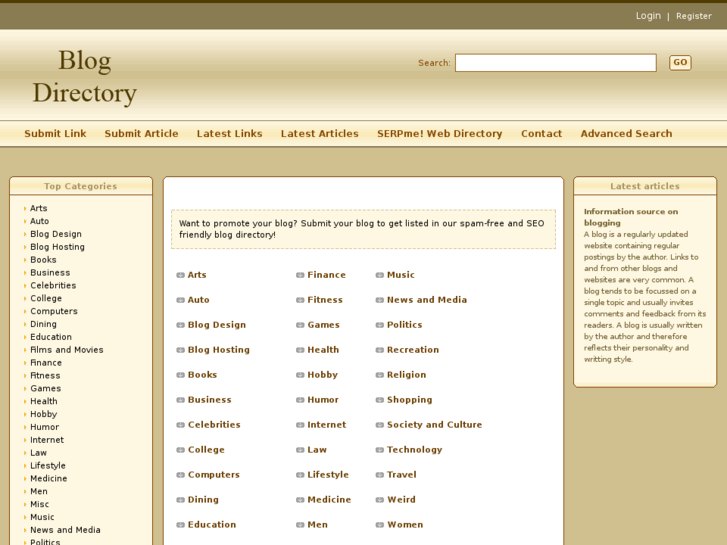727x545 pixels.
Task: Select Lifestyle in Top Categories sidebar
Action: coord(48,466)
